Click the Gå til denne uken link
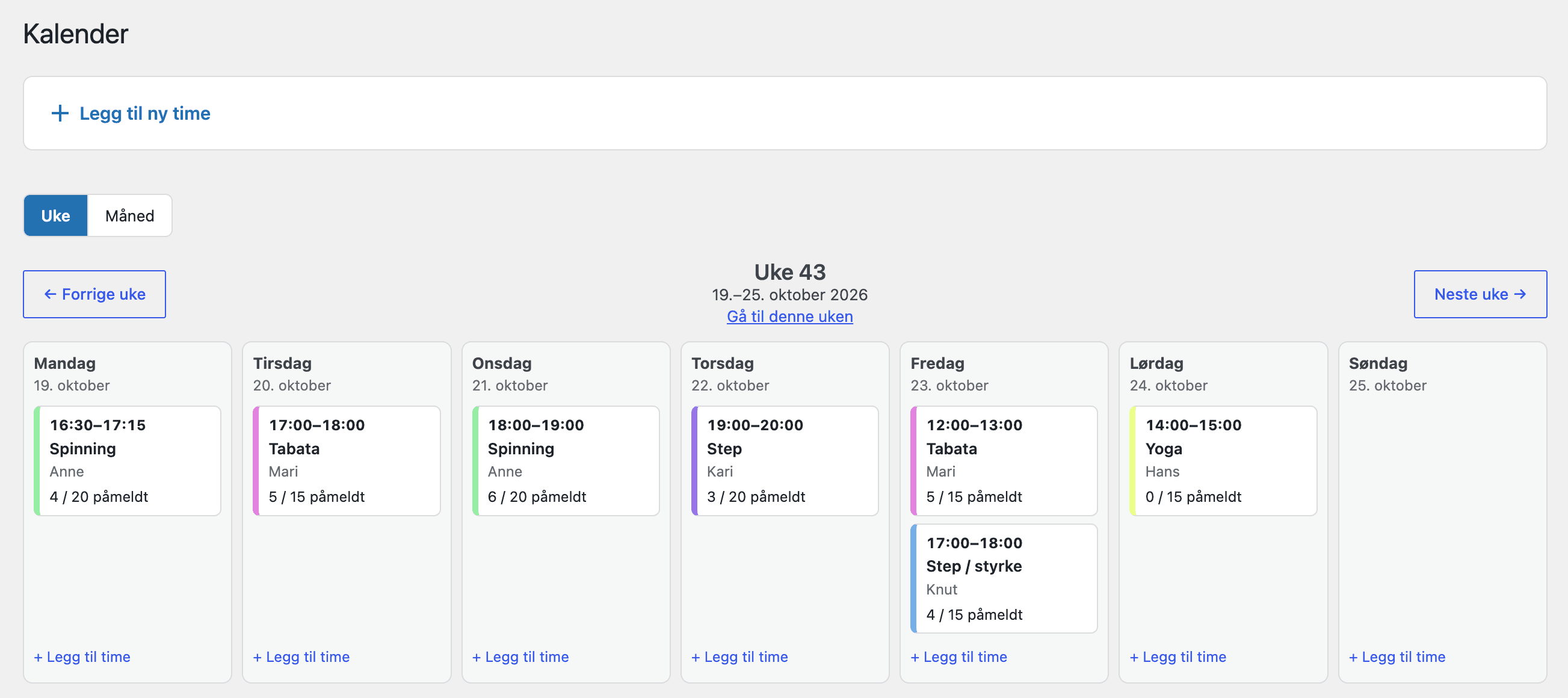Screen dimensions: 1568x698 [x=789, y=317]
